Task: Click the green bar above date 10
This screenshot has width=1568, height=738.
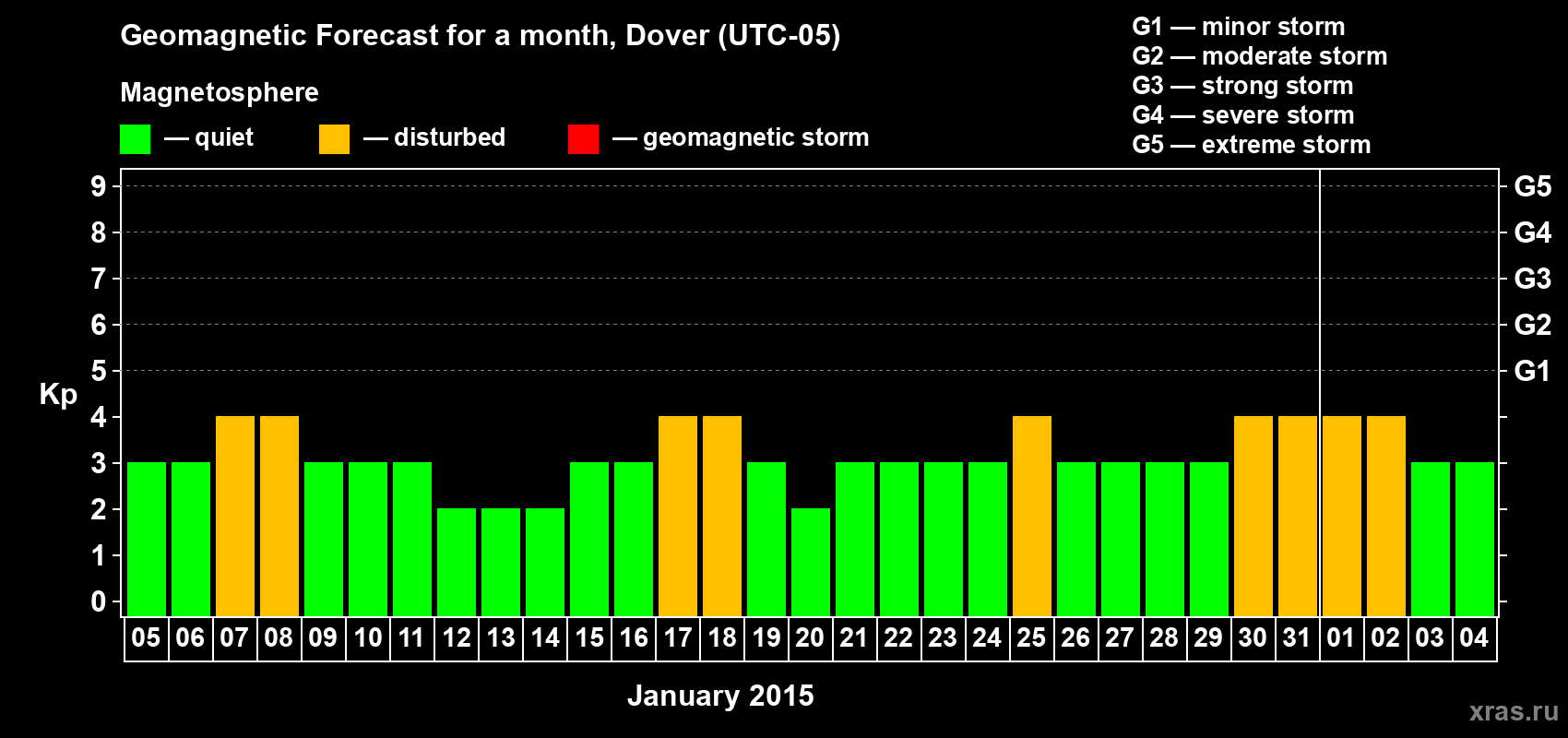Action: coord(368,539)
